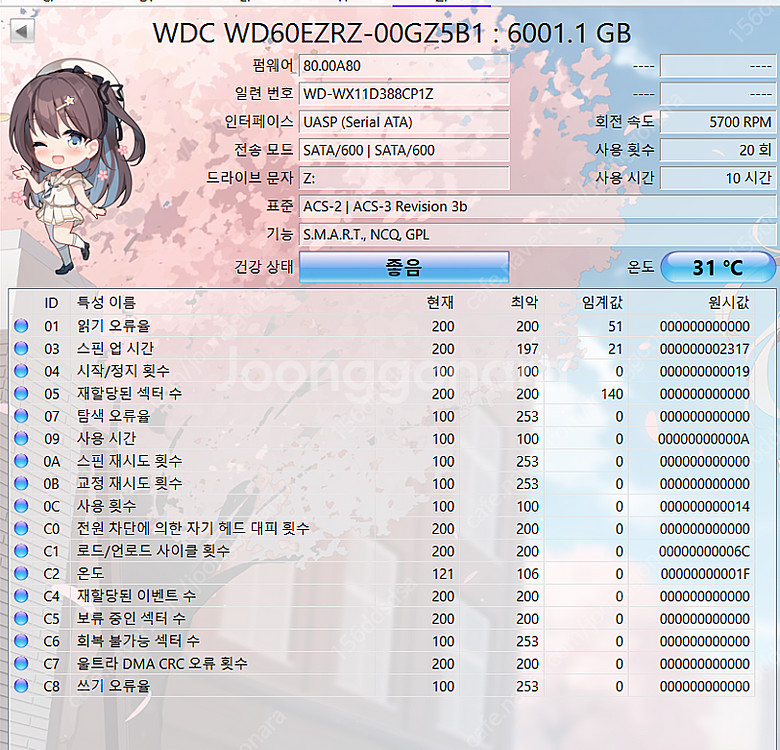Click the features field S.M.A.R.T., NCQ, GPL
780x750 pixels.
(x=537, y=234)
